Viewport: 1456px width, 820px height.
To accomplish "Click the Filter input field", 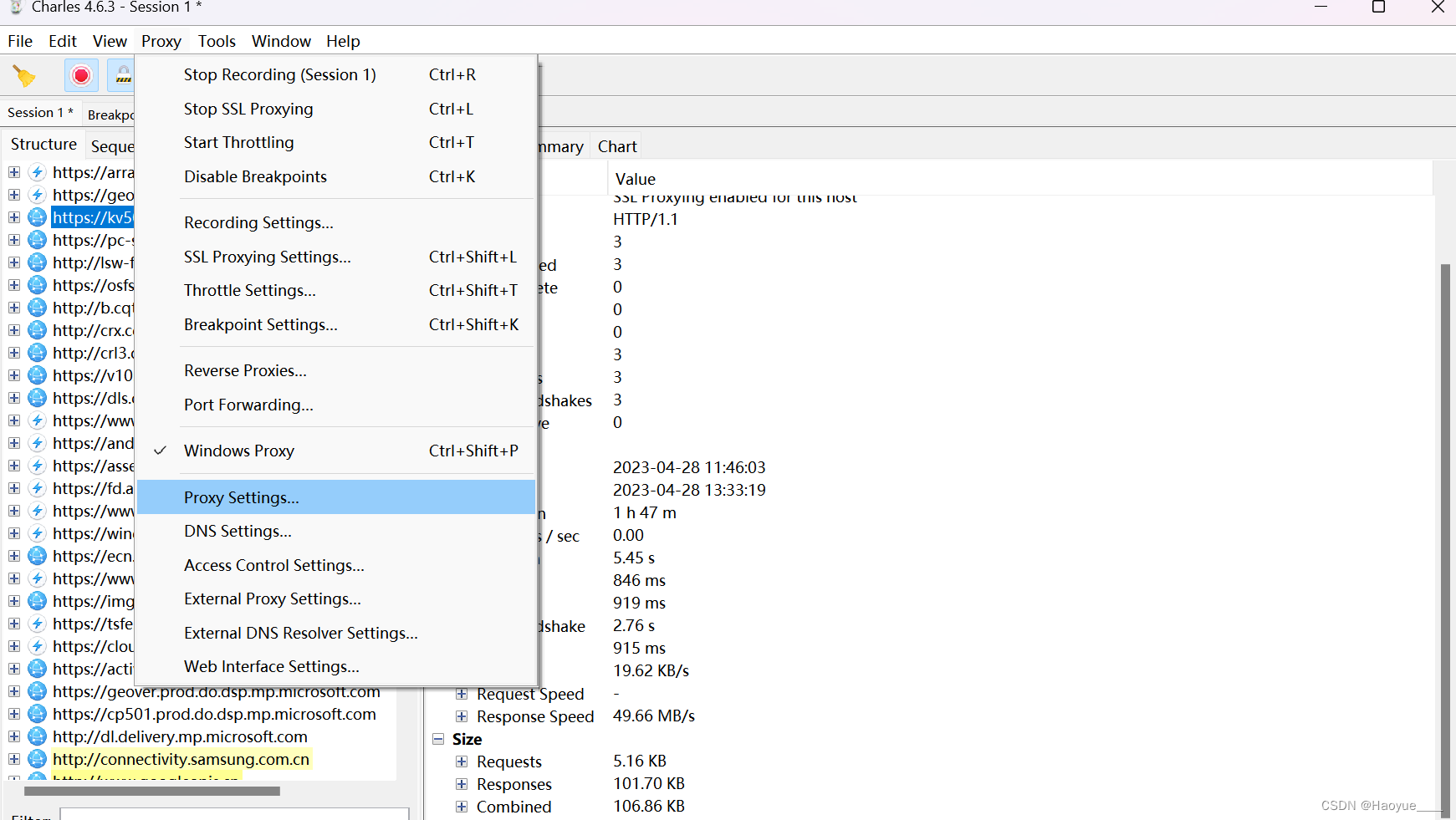I will pos(234,815).
